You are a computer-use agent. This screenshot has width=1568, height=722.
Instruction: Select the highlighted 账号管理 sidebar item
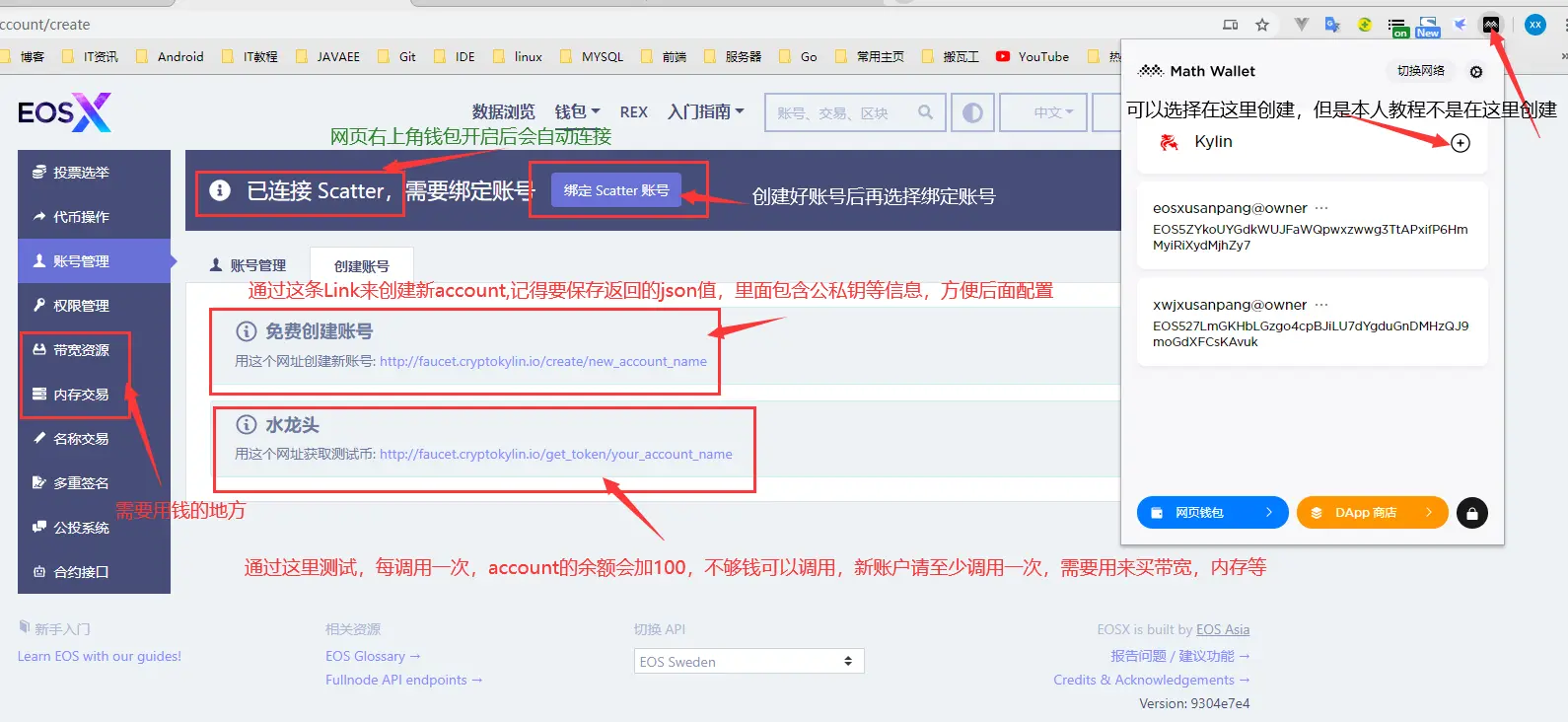pos(94,261)
